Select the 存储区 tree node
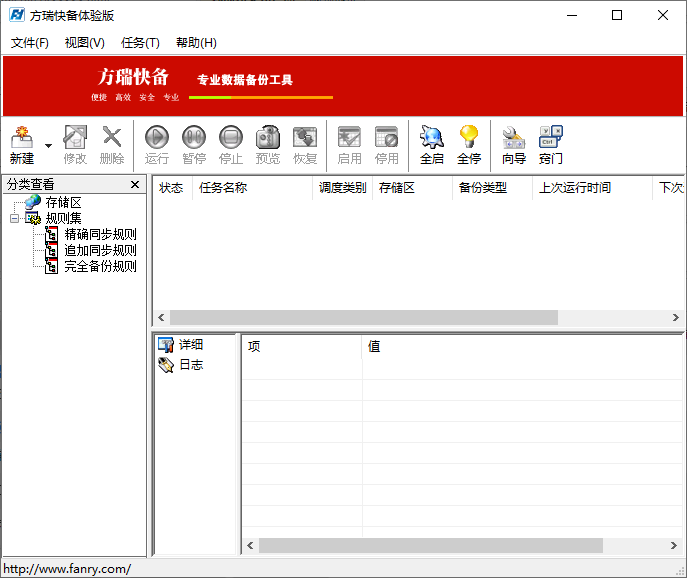The image size is (687, 578). coord(64,202)
